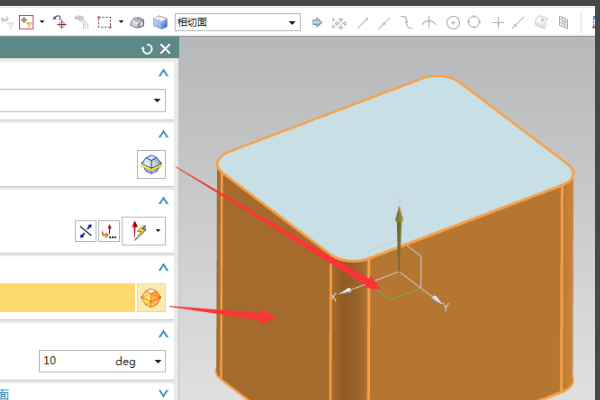
Task: Toggle the quadrant point circle snap icon
Action: coord(474,21)
